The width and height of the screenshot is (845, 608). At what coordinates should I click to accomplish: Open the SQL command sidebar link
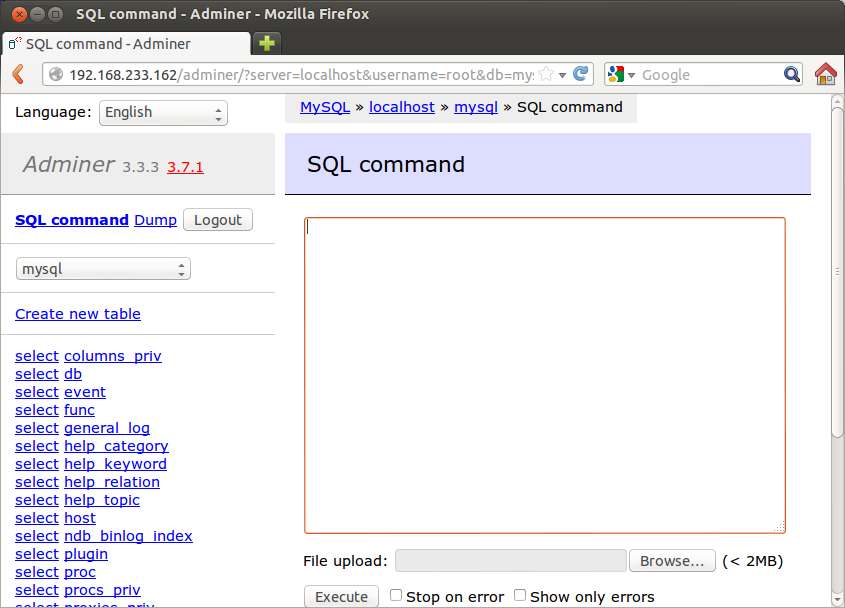(x=72, y=220)
